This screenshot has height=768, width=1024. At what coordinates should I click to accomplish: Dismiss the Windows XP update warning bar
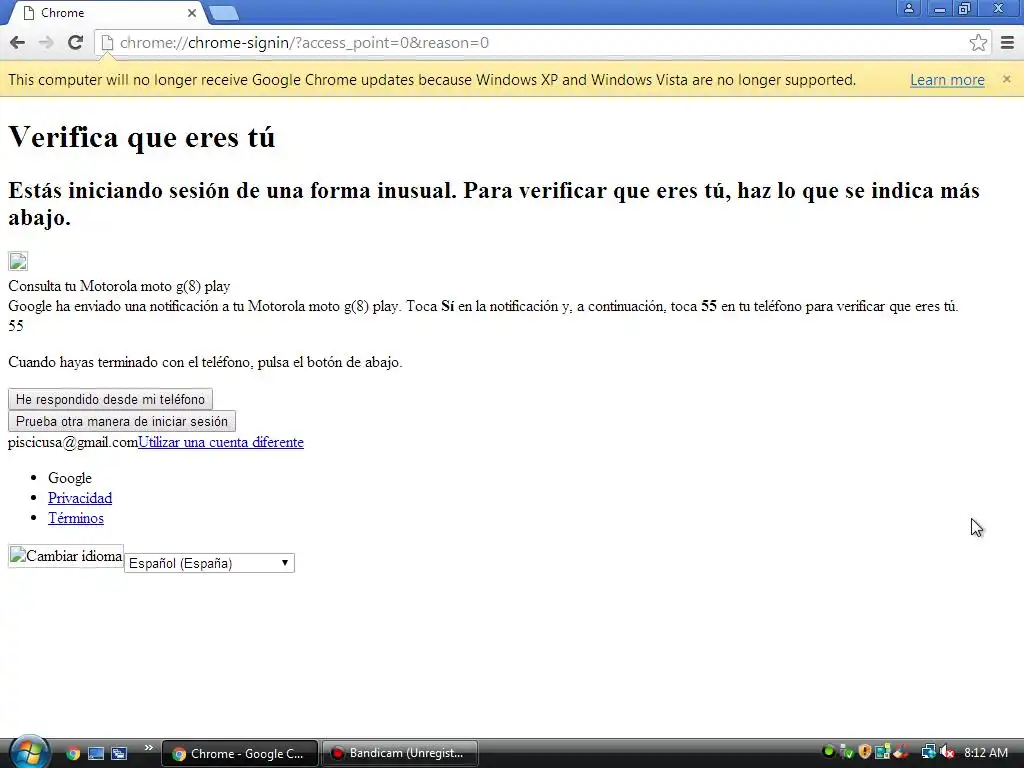click(1006, 79)
